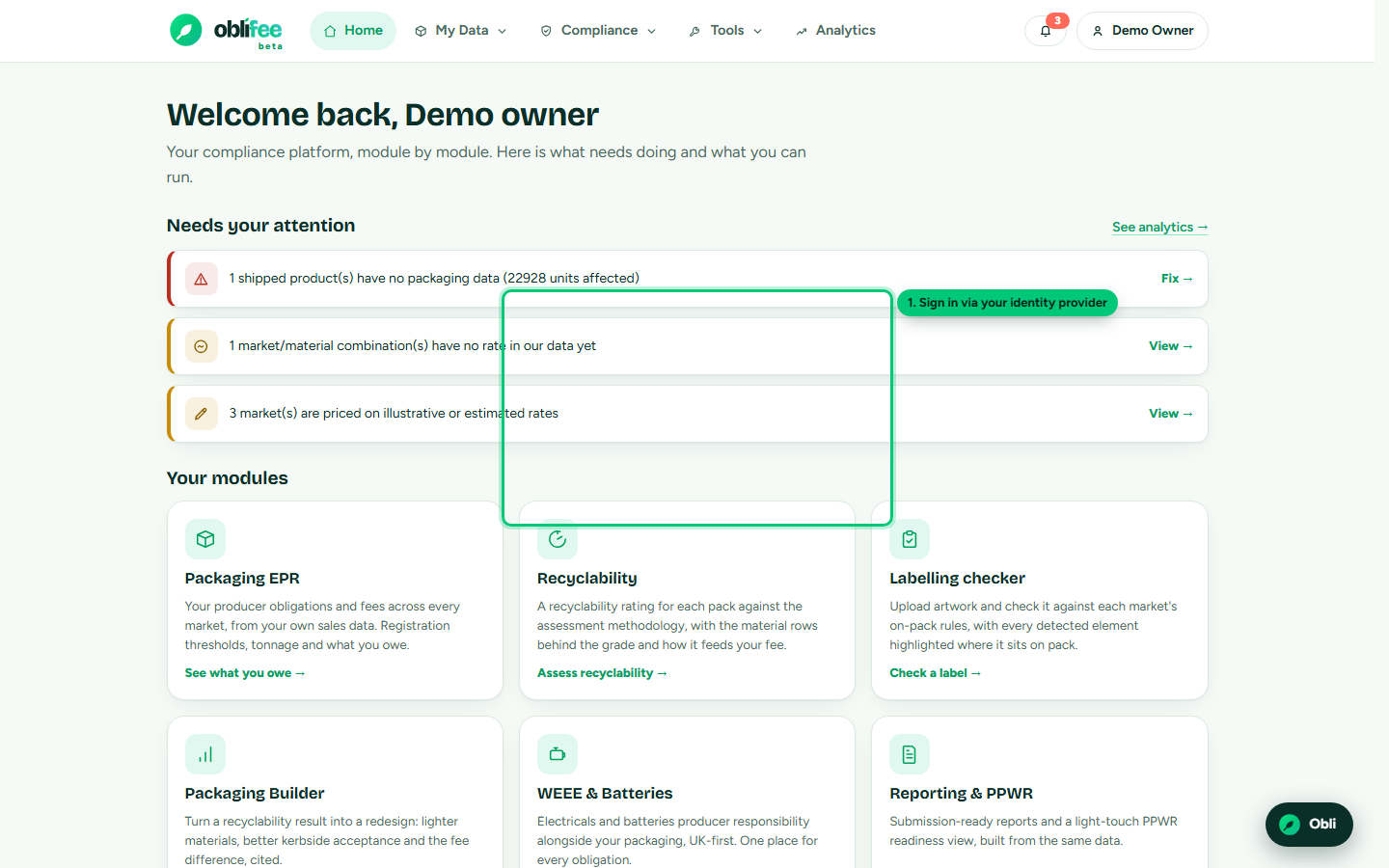Click the 'Your modules' heading
1389x868 pixels.
[228, 478]
